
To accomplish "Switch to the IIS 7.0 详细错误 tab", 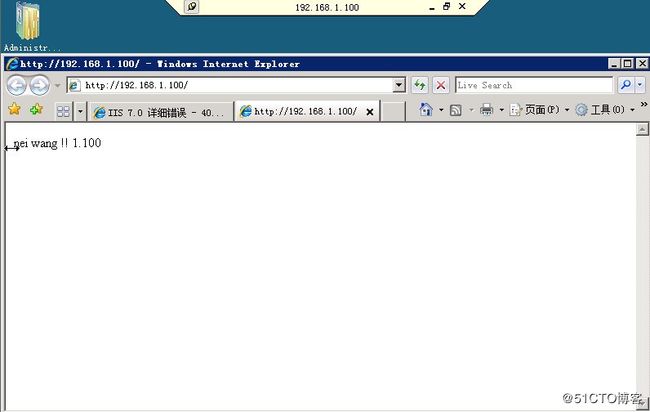I will (x=160, y=112).
